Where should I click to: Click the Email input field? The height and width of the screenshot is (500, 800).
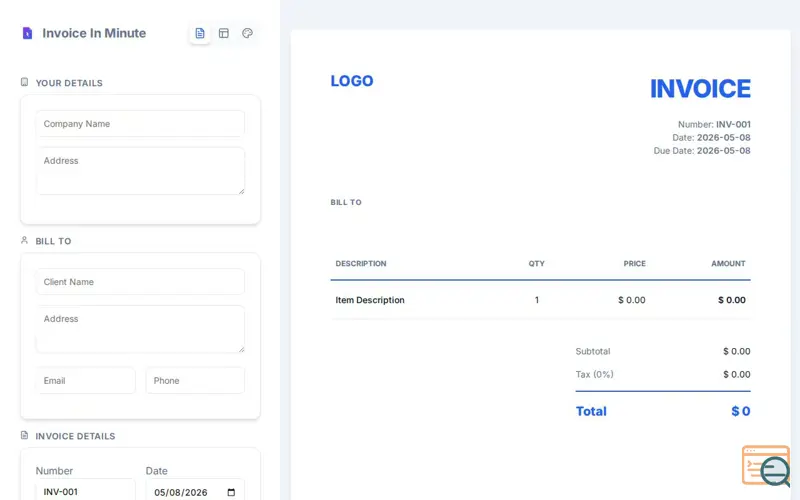pos(86,381)
